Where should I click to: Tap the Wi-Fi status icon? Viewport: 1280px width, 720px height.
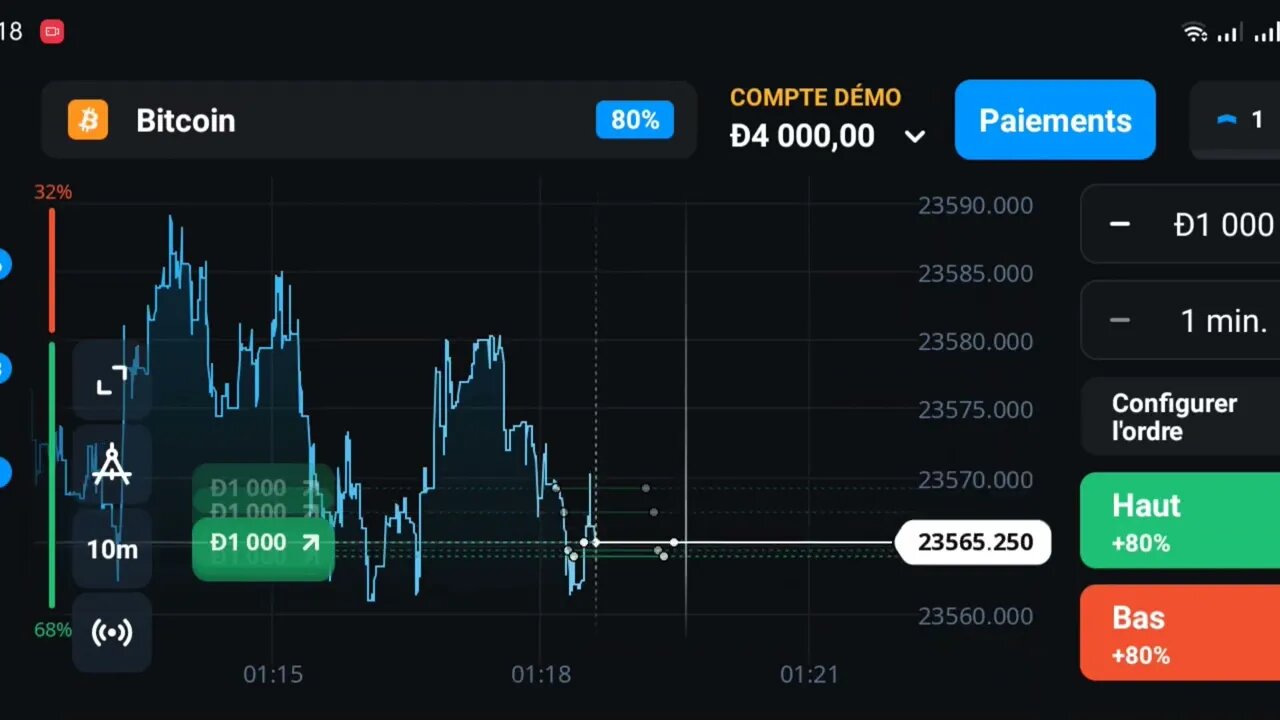point(1195,33)
